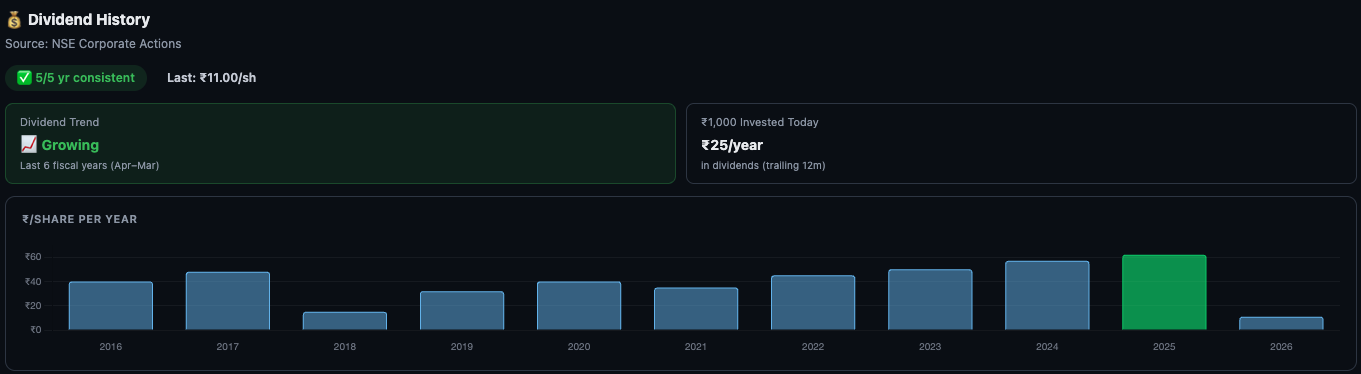Click the money bag icon beside Dividend History

tap(14, 20)
